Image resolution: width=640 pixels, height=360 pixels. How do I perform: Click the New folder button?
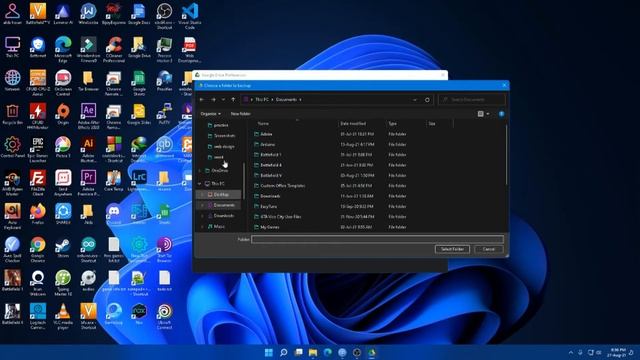click(240, 114)
